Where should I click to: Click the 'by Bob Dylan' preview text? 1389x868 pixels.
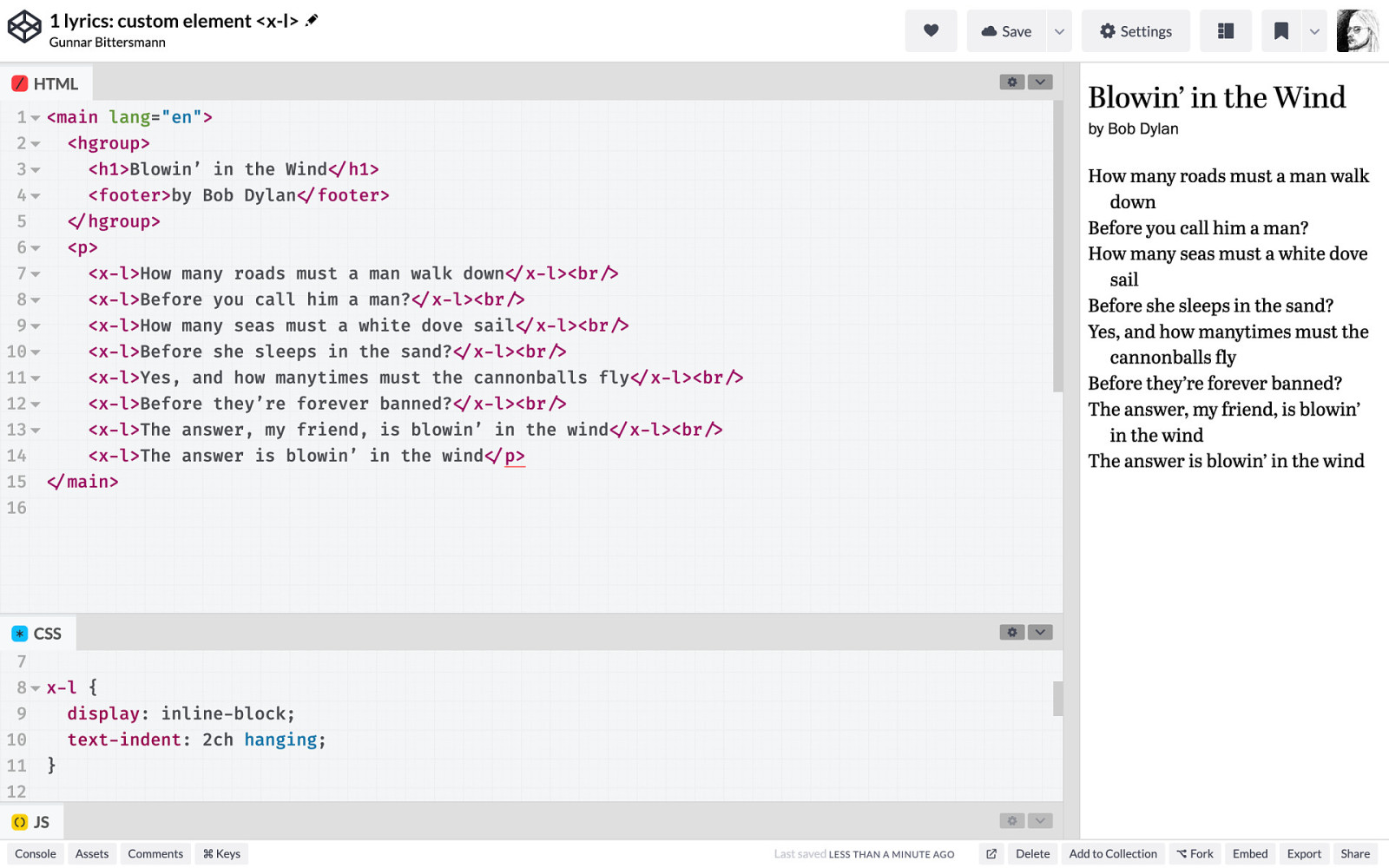pos(1133,128)
